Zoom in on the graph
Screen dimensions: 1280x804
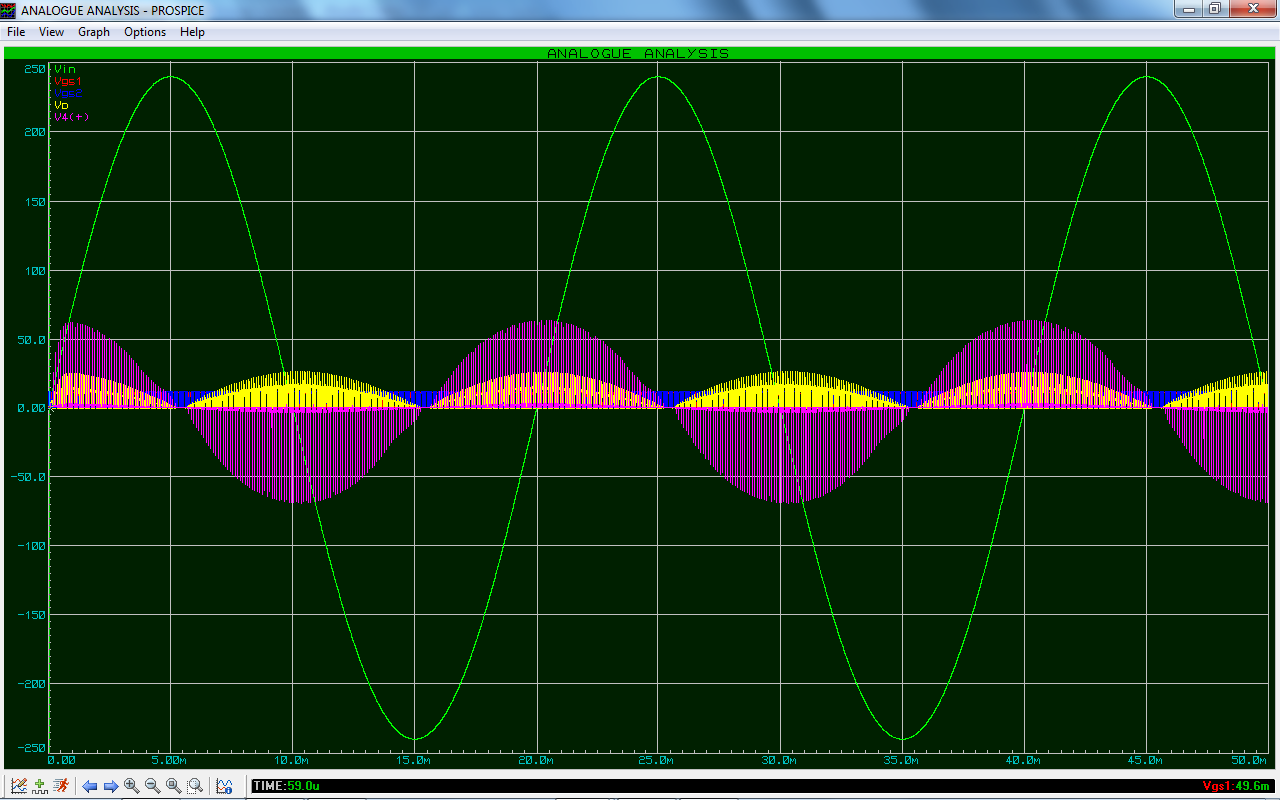click(x=132, y=786)
